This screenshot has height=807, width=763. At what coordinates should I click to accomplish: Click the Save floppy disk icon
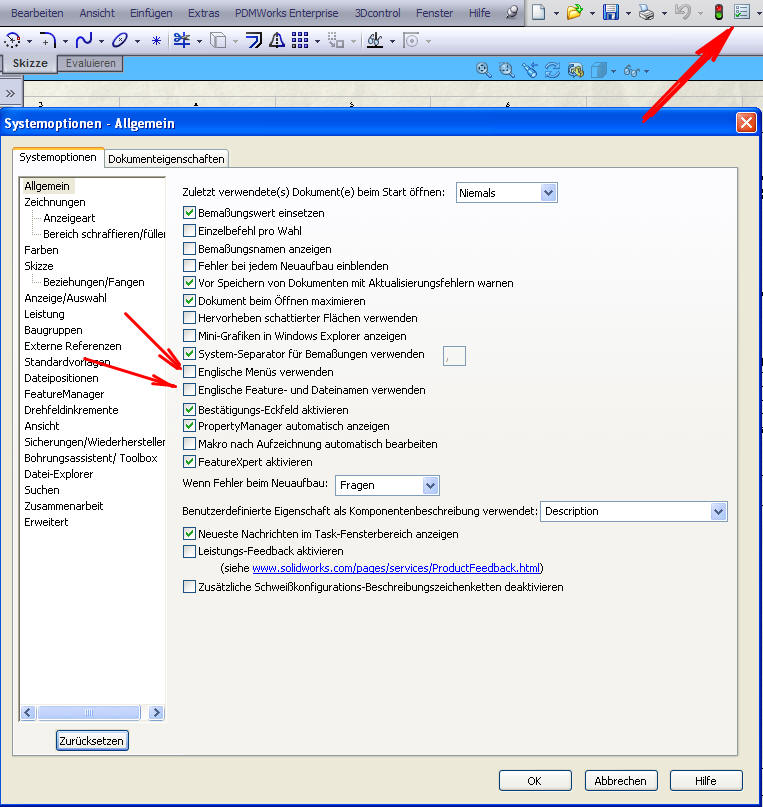pyautogui.click(x=611, y=11)
